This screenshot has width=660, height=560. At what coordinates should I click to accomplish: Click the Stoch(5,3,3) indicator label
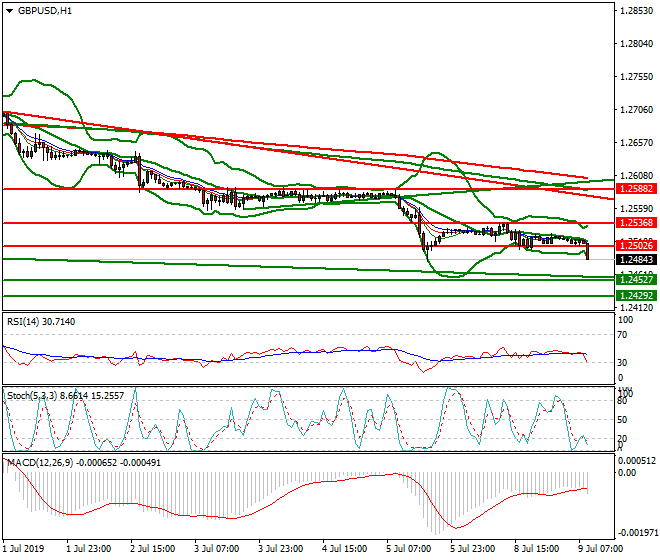click(60, 396)
